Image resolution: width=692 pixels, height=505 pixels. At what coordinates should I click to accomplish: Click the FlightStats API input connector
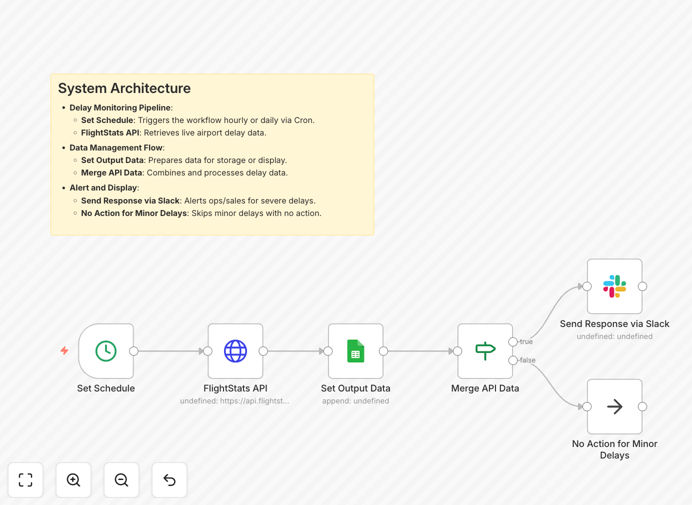point(208,351)
